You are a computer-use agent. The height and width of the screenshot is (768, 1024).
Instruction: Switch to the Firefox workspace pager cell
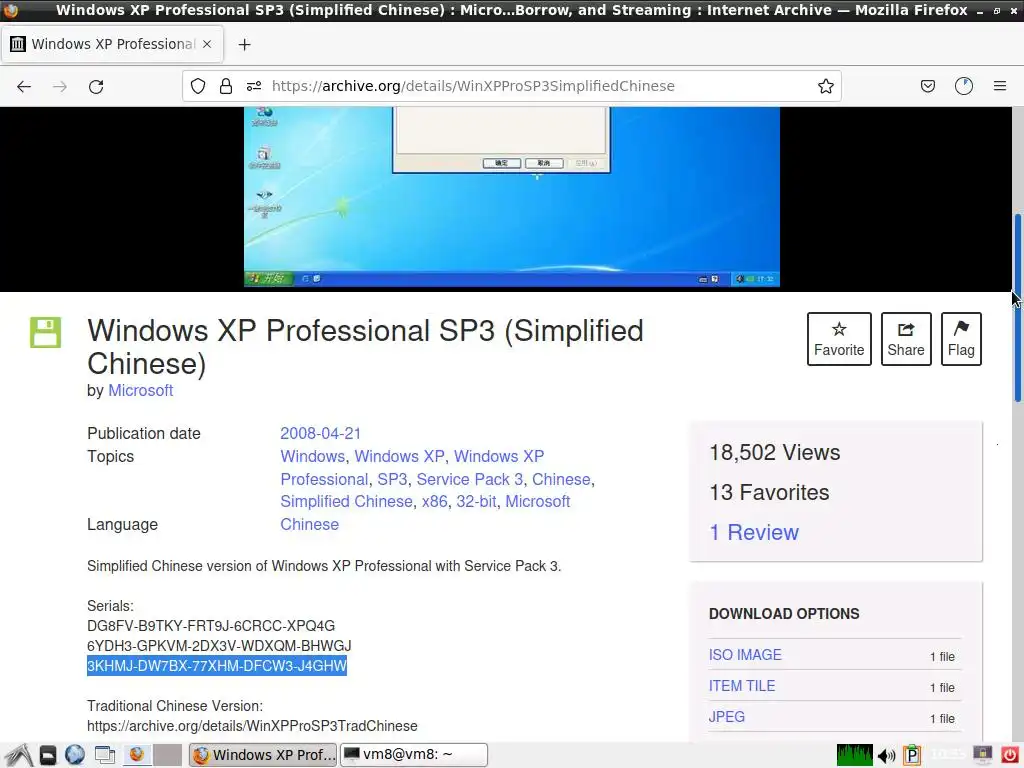pyautogui.click(x=136, y=755)
